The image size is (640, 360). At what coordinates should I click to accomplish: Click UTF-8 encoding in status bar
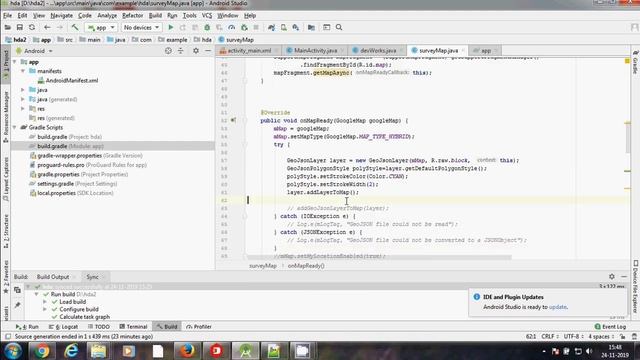(x=573, y=336)
